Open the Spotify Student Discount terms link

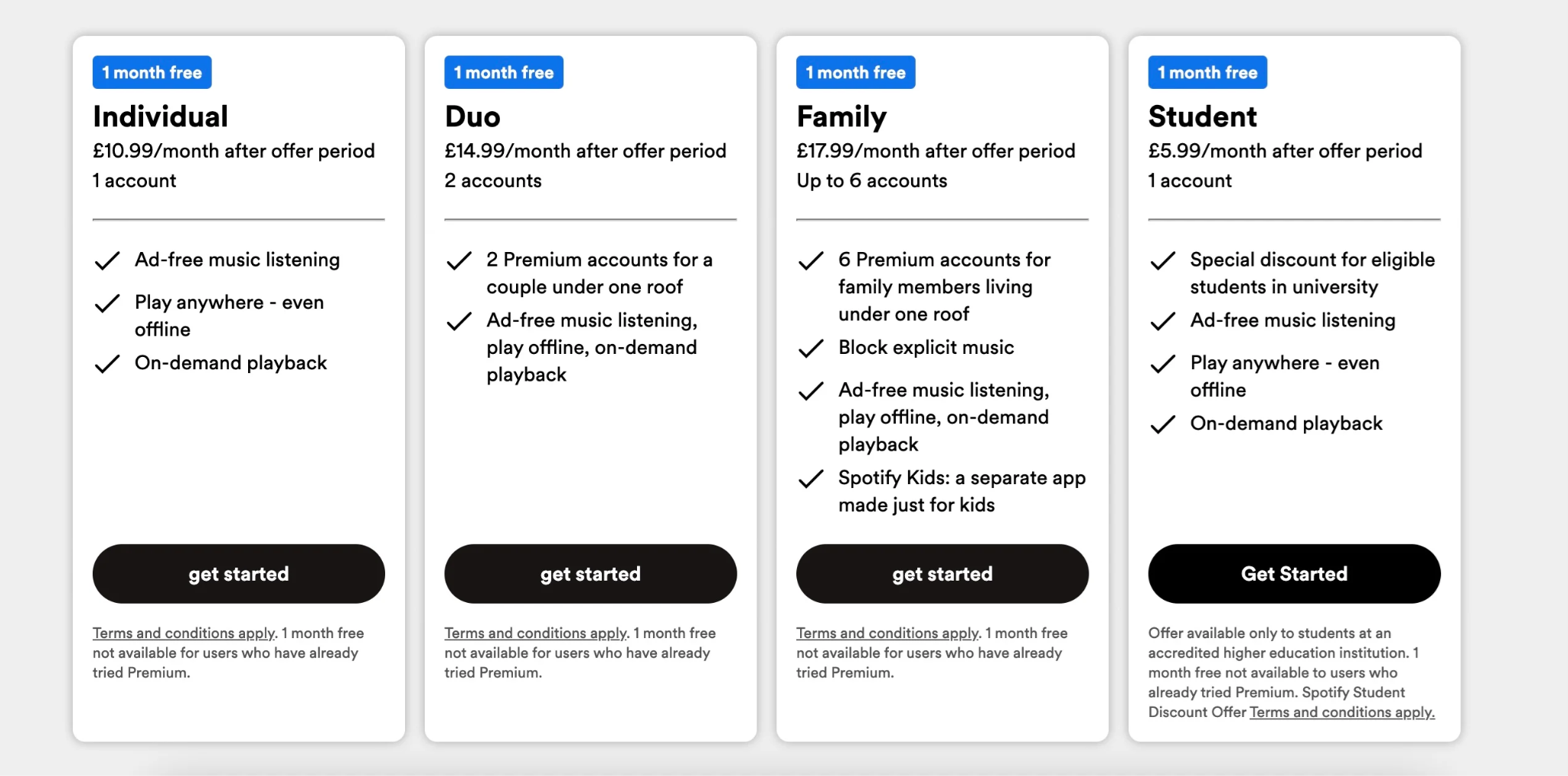(x=1341, y=712)
